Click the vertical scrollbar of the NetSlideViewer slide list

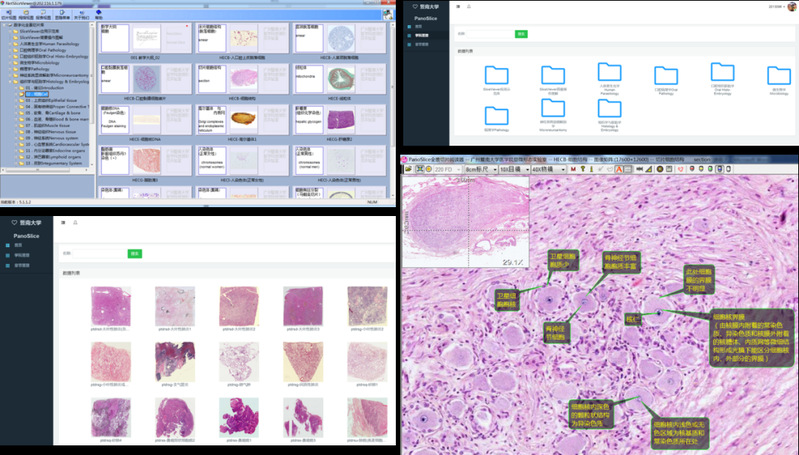(x=390, y=100)
